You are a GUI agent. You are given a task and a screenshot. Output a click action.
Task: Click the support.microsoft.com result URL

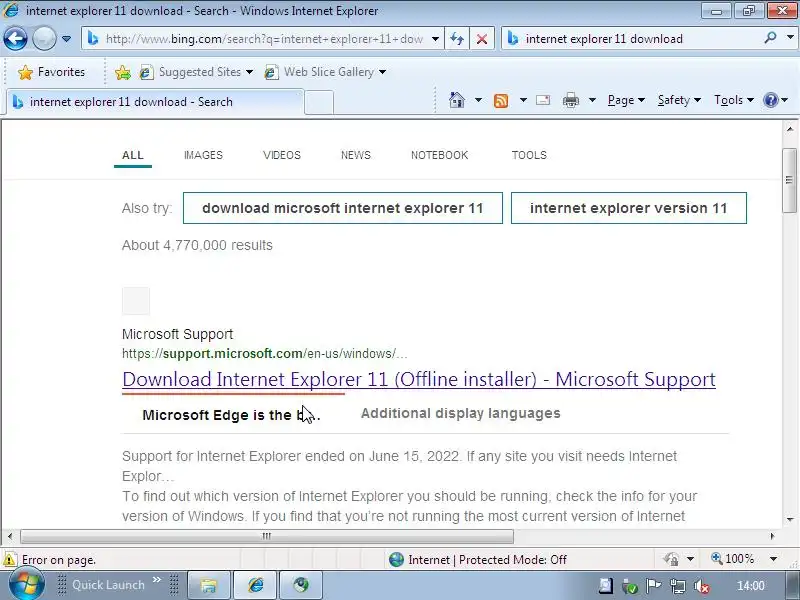(x=265, y=354)
